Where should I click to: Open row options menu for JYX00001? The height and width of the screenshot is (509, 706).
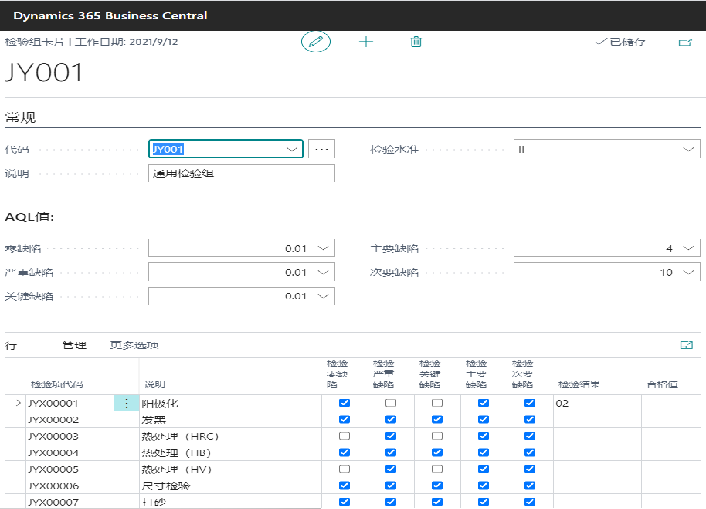(x=126, y=403)
